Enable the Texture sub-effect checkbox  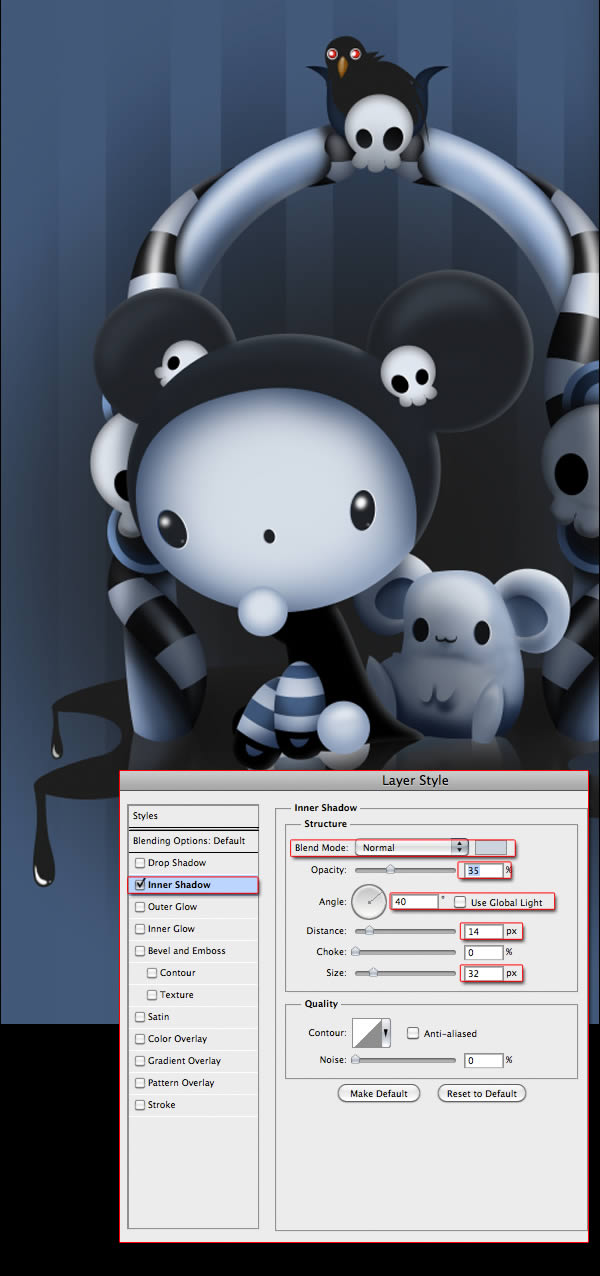tap(152, 995)
